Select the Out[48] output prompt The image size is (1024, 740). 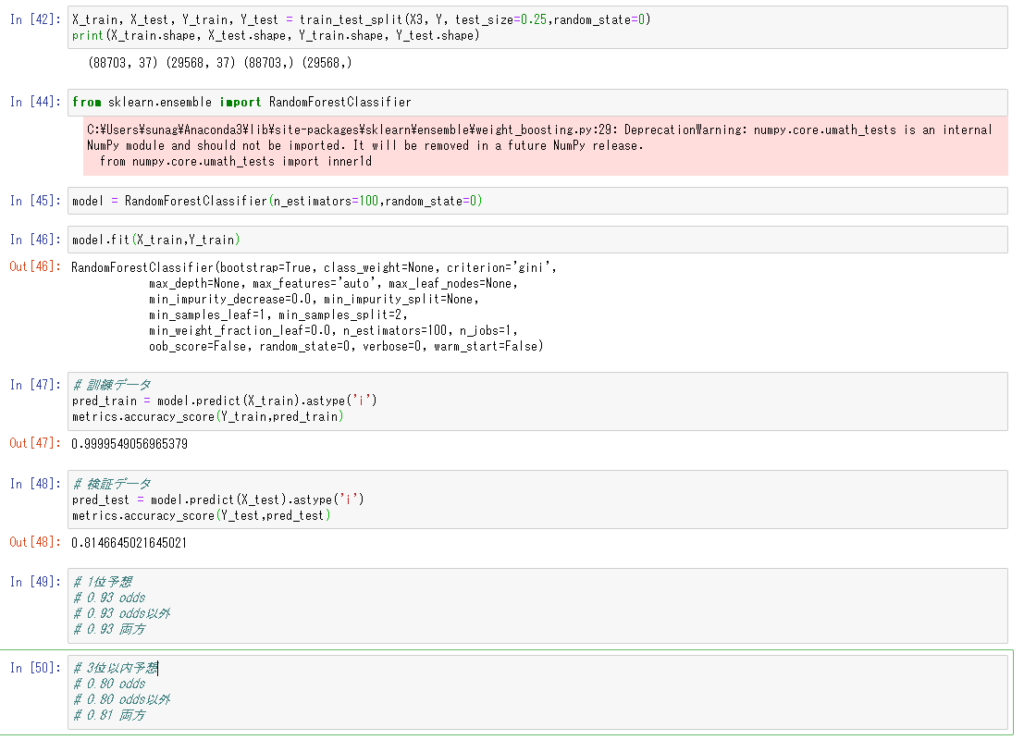point(33,542)
